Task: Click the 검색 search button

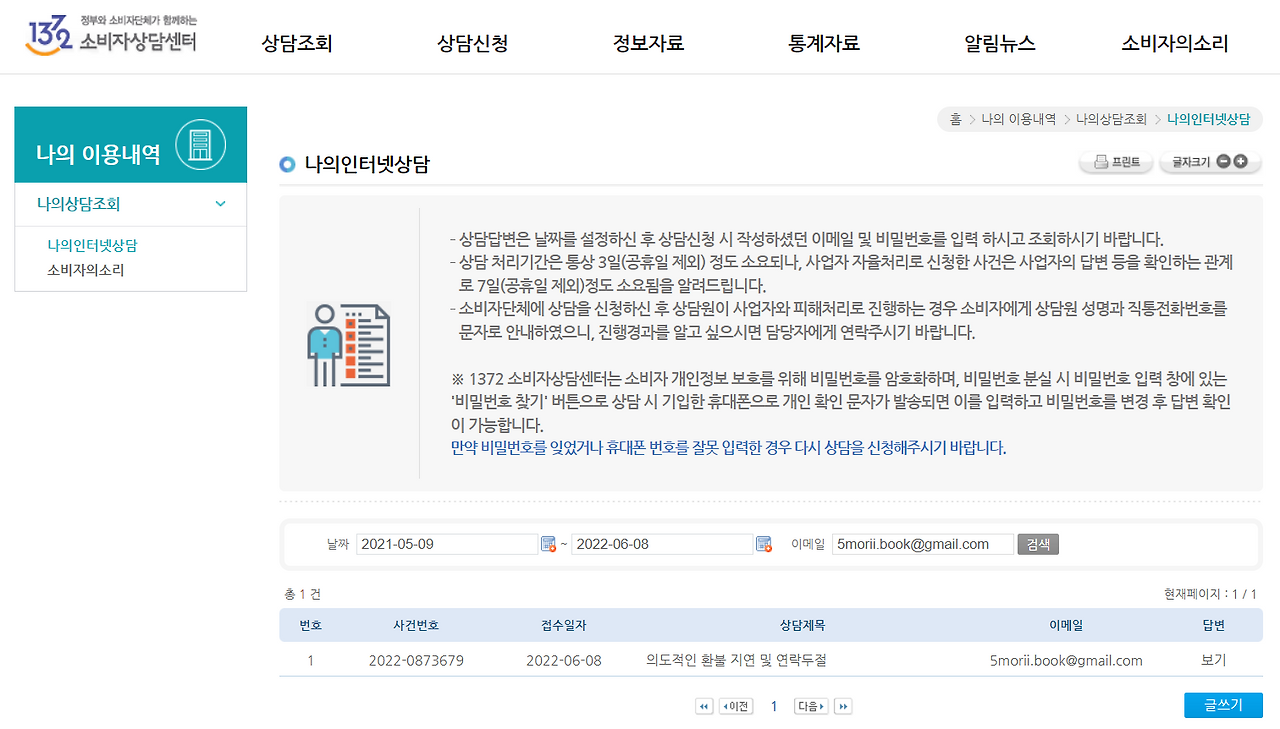Action: click(1037, 543)
